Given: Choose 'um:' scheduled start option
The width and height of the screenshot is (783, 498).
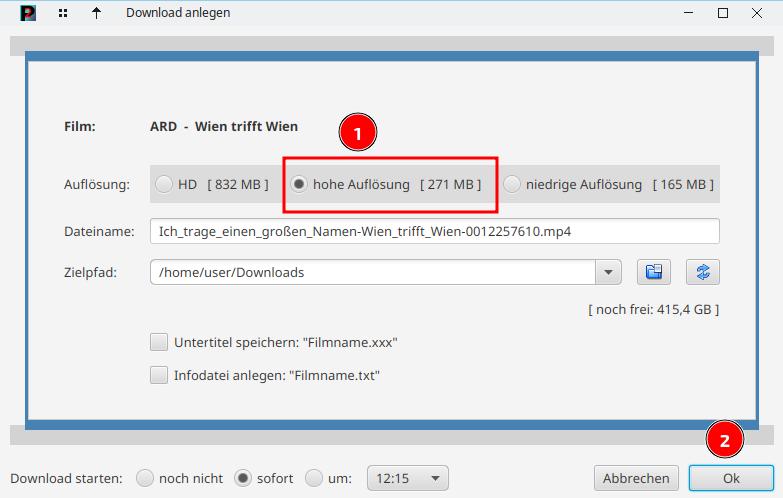Looking at the screenshot, I should click(x=314, y=478).
